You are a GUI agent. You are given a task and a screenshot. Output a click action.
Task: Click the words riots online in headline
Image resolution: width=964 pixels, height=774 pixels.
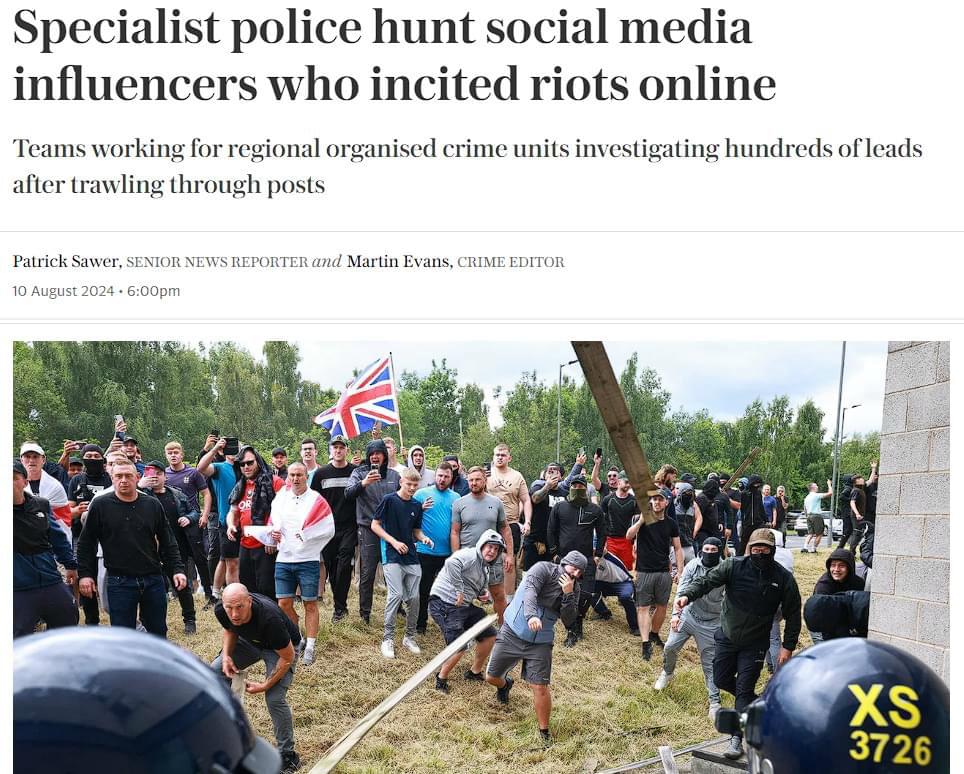click(652, 84)
